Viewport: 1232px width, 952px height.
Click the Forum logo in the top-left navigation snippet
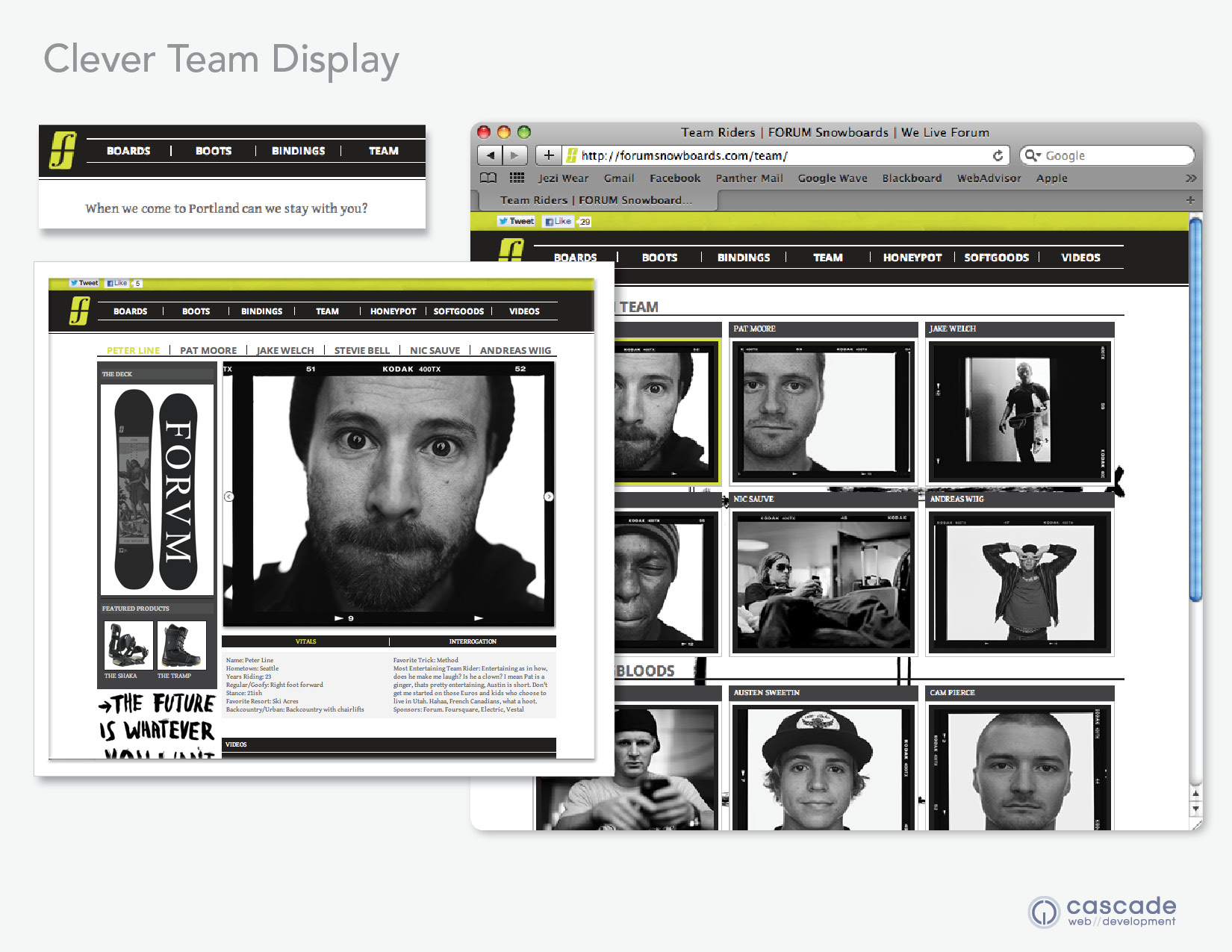(x=63, y=150)
